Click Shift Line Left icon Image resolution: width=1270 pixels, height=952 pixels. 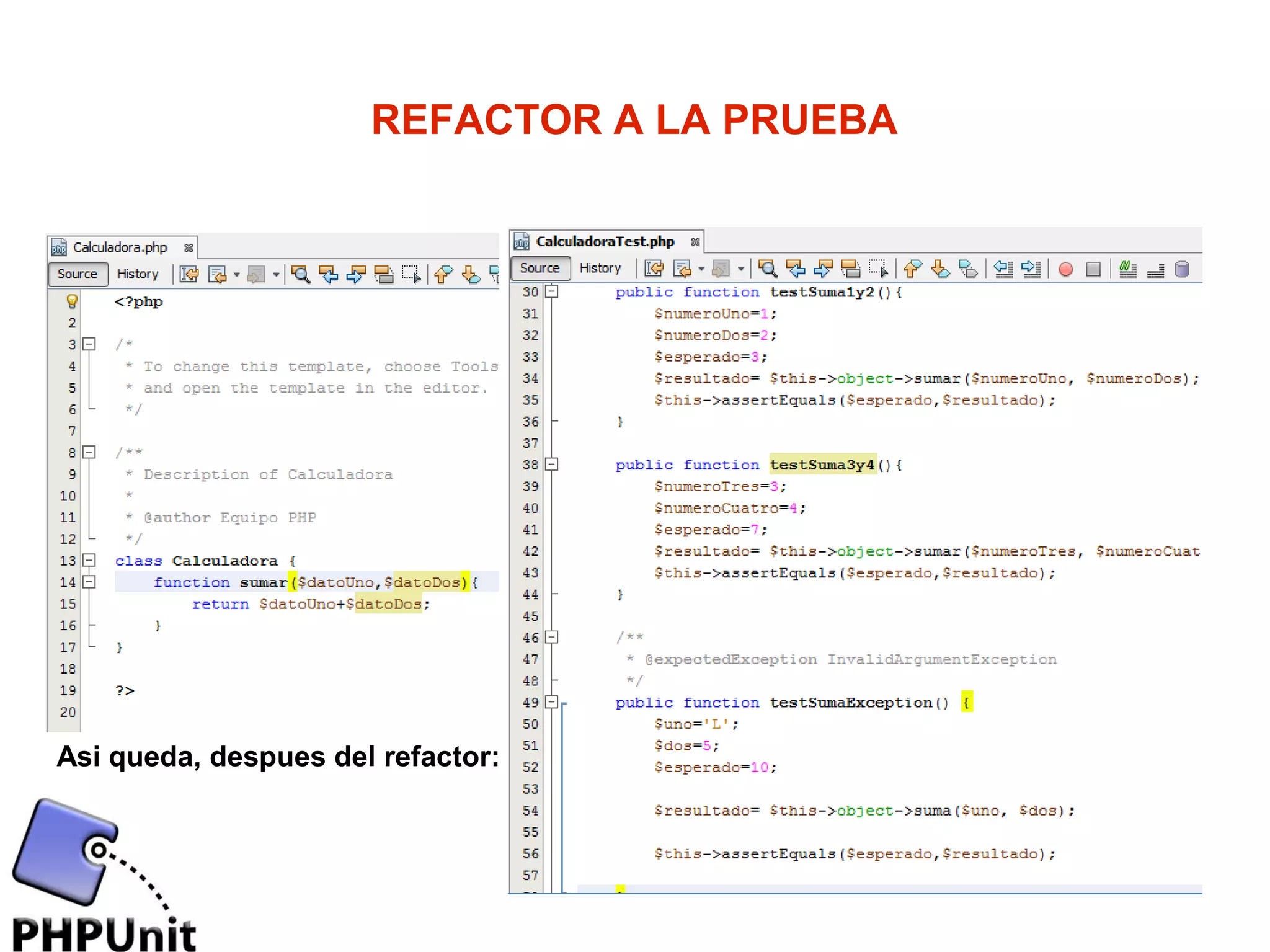pos(1003,269)
